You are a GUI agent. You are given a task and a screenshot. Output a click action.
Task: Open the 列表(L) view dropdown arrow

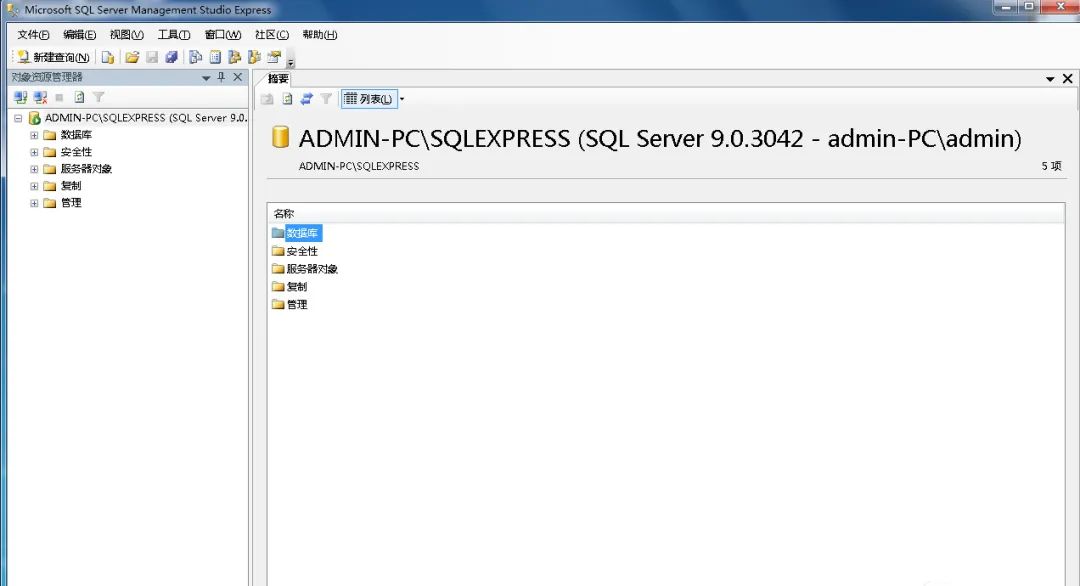point(402,99)
